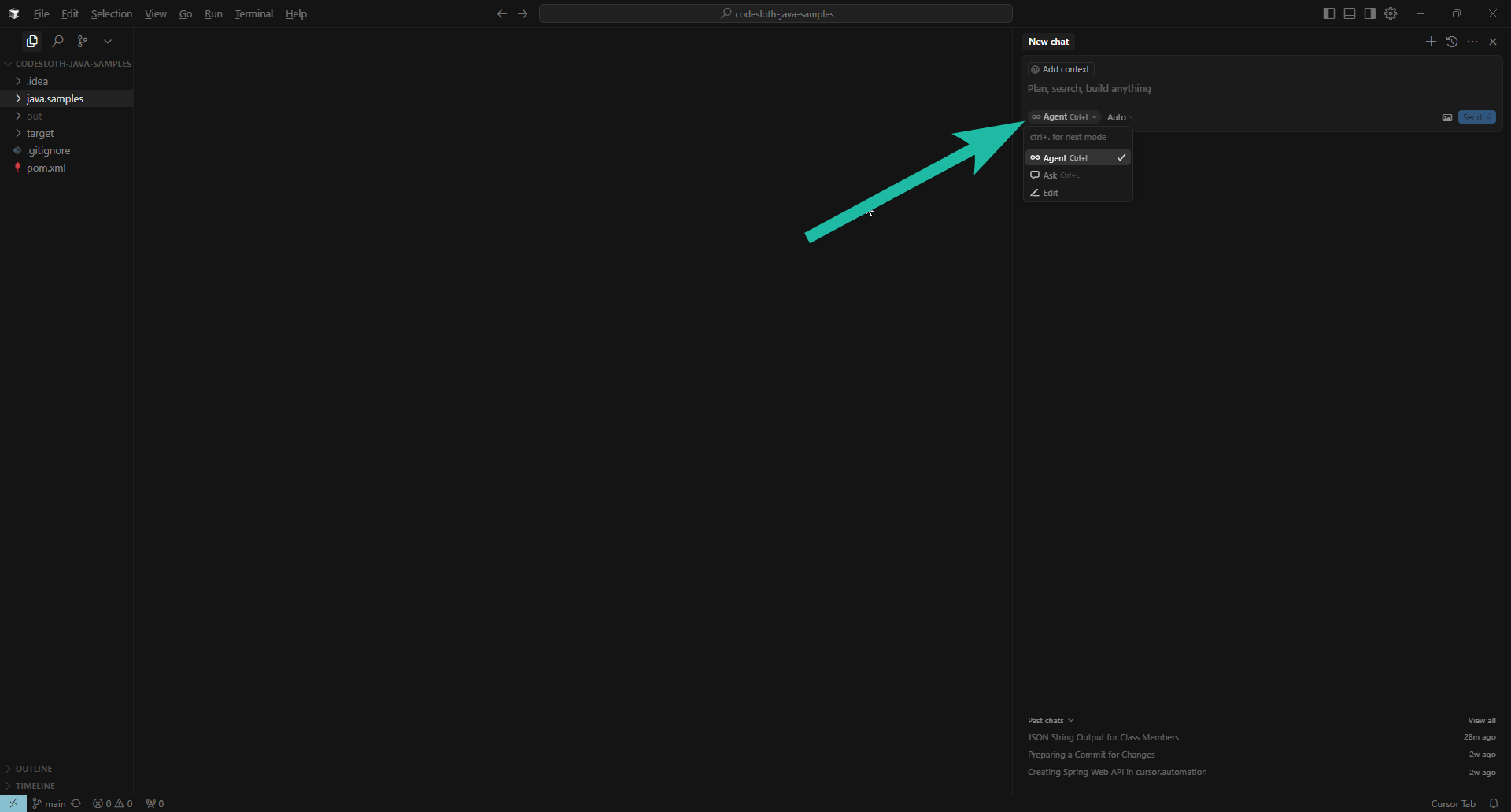Attach image to the chat prompt
The width and height of the screenshot is (1511, 812).
(1446, 117)
